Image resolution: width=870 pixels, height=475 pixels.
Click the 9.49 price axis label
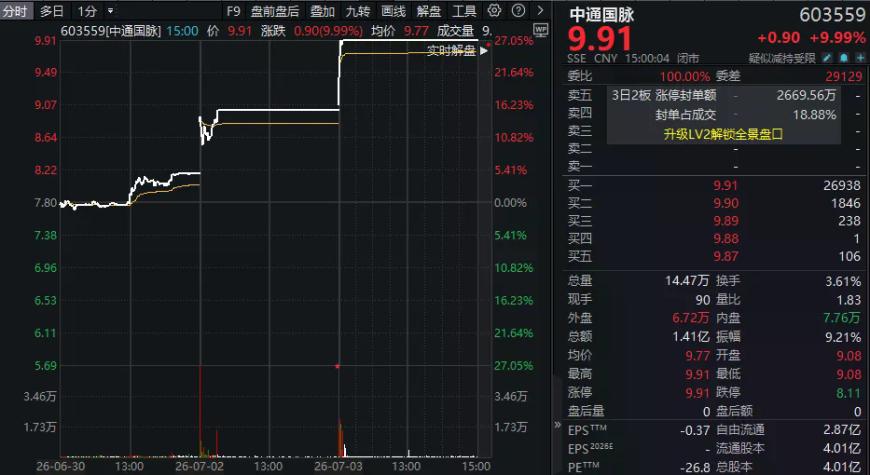(x=46, y=72)
